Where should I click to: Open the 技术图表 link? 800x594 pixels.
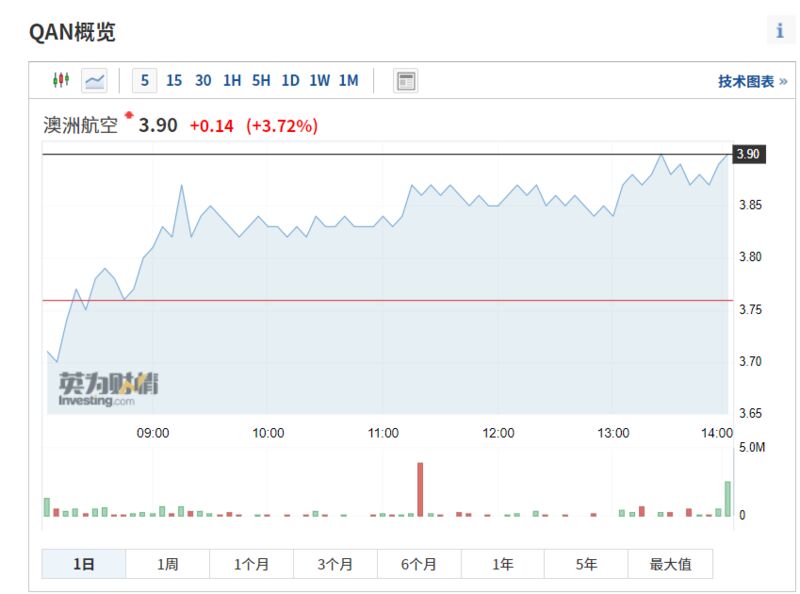coord(753,81)
